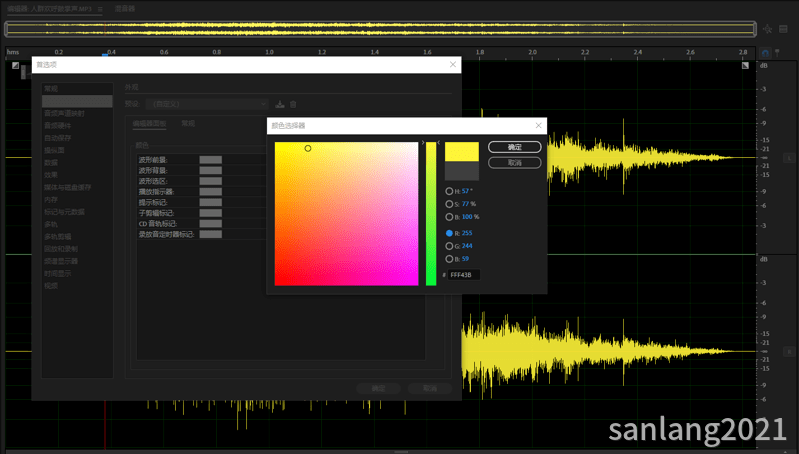
Task: Click the 波形选区 color swatch
Action: (x=210, y=181)
